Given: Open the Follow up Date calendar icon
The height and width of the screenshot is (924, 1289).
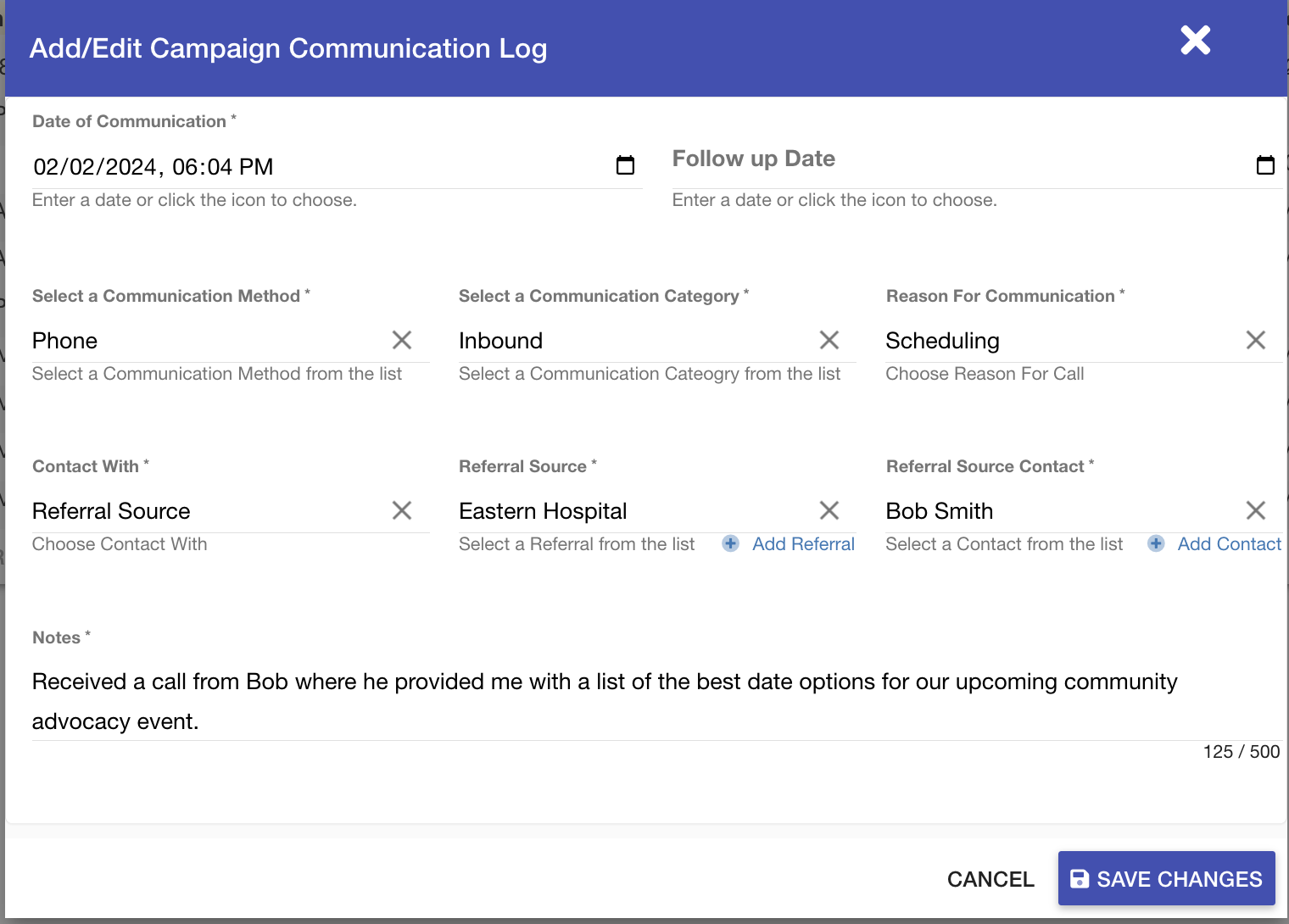Looking at the screenshot, I should click(x=1264, y=165).
